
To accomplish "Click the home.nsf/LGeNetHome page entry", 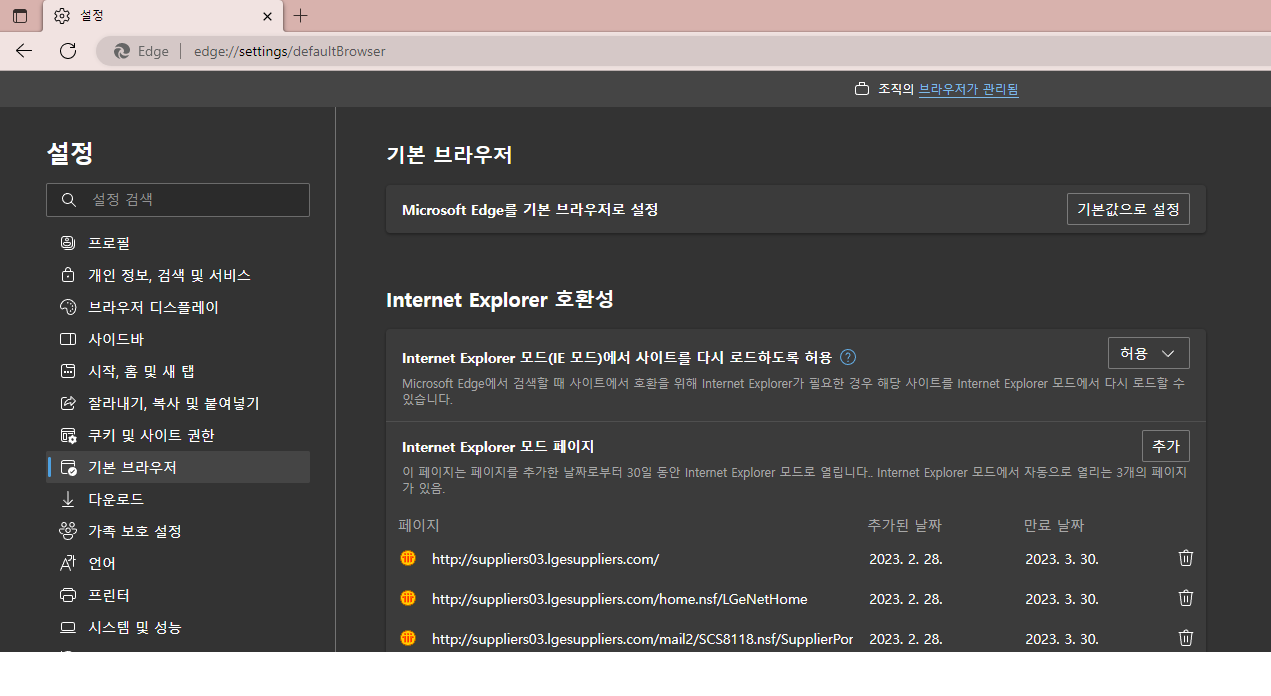I will (x=619, y=599).
